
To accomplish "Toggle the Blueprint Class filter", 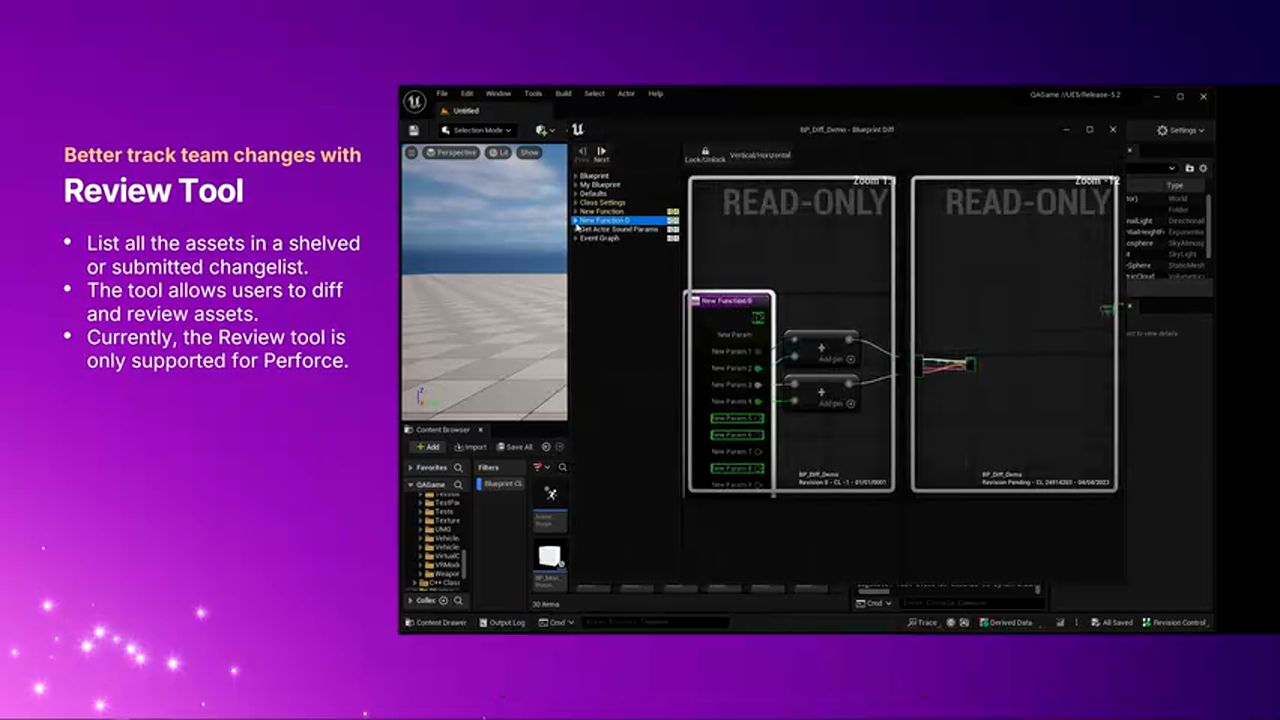I will coord(502,484).
